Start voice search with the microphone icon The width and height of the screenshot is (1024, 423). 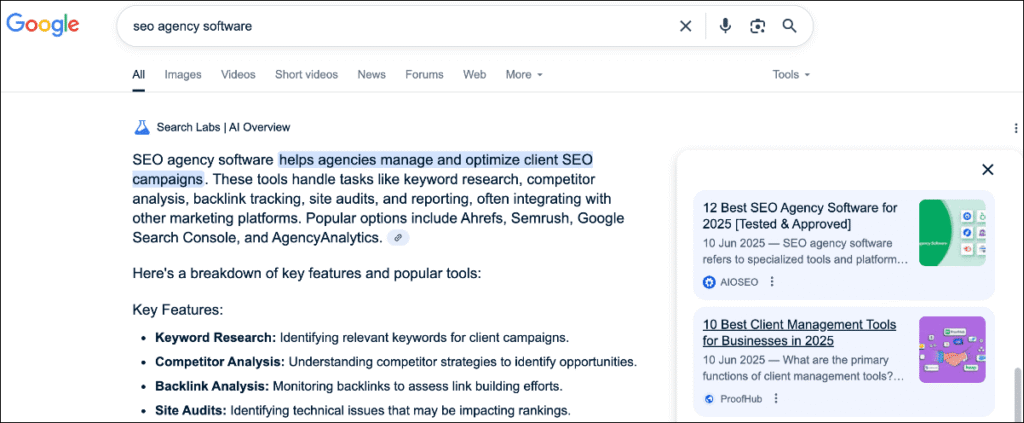[725, 26]
